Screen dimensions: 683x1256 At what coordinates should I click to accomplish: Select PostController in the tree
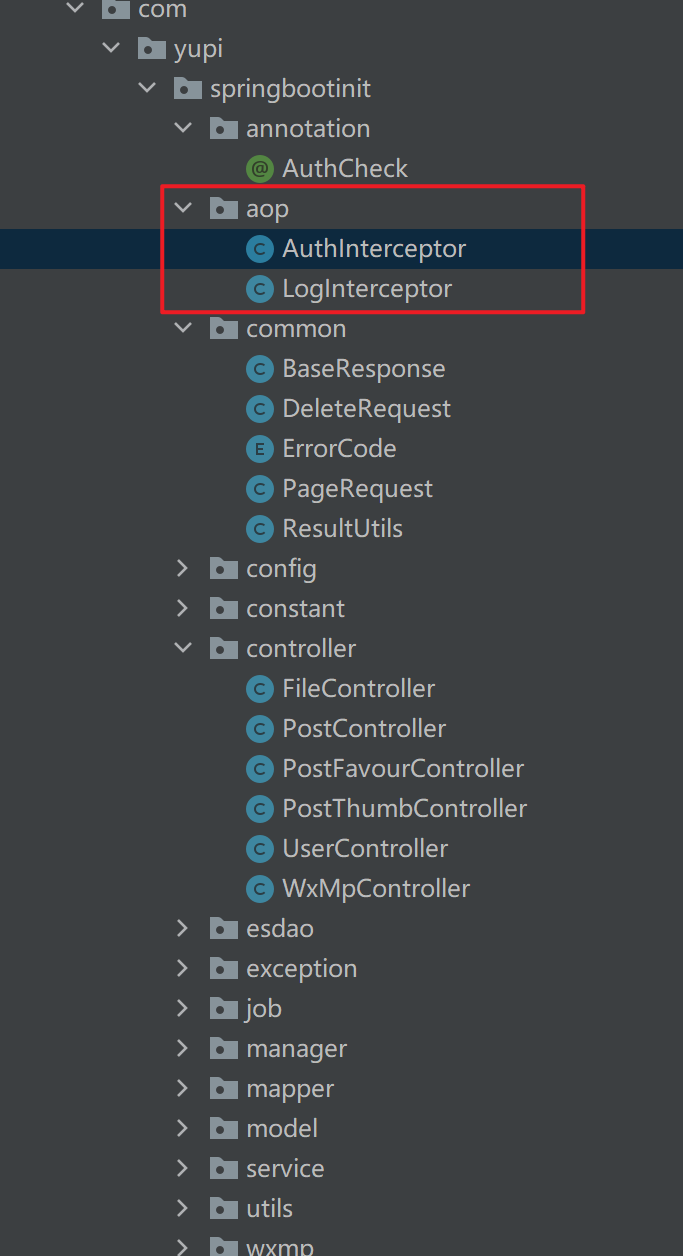(x=364, y=729)
